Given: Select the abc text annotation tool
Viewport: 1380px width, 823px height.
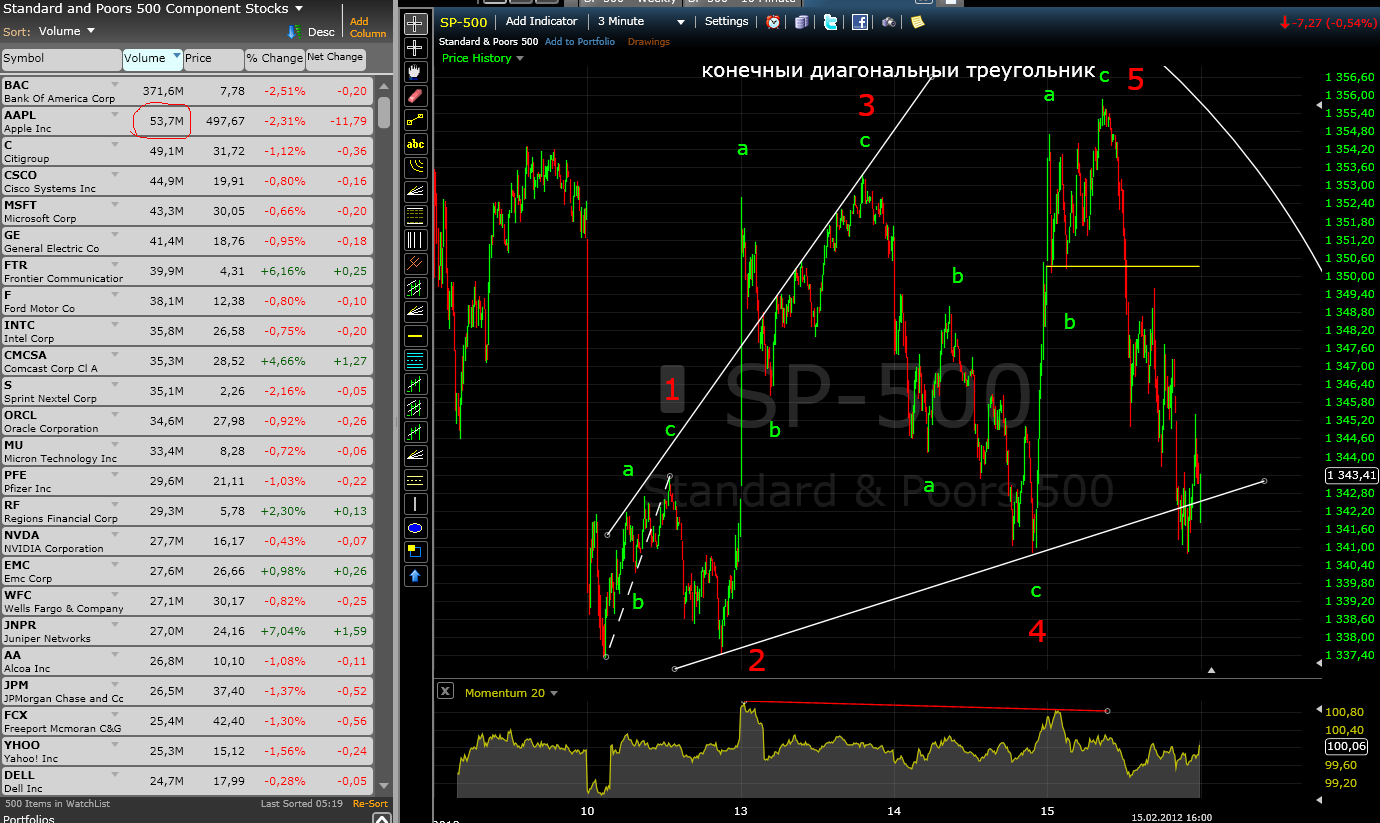Looking at the screenshot, I should [x=416, y=143].
